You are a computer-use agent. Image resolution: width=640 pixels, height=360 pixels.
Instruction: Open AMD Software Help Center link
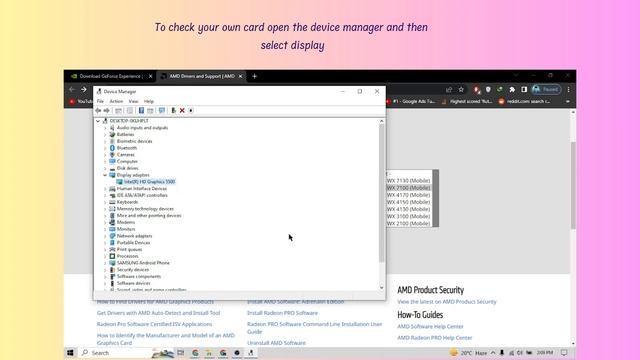pos(430,327)
